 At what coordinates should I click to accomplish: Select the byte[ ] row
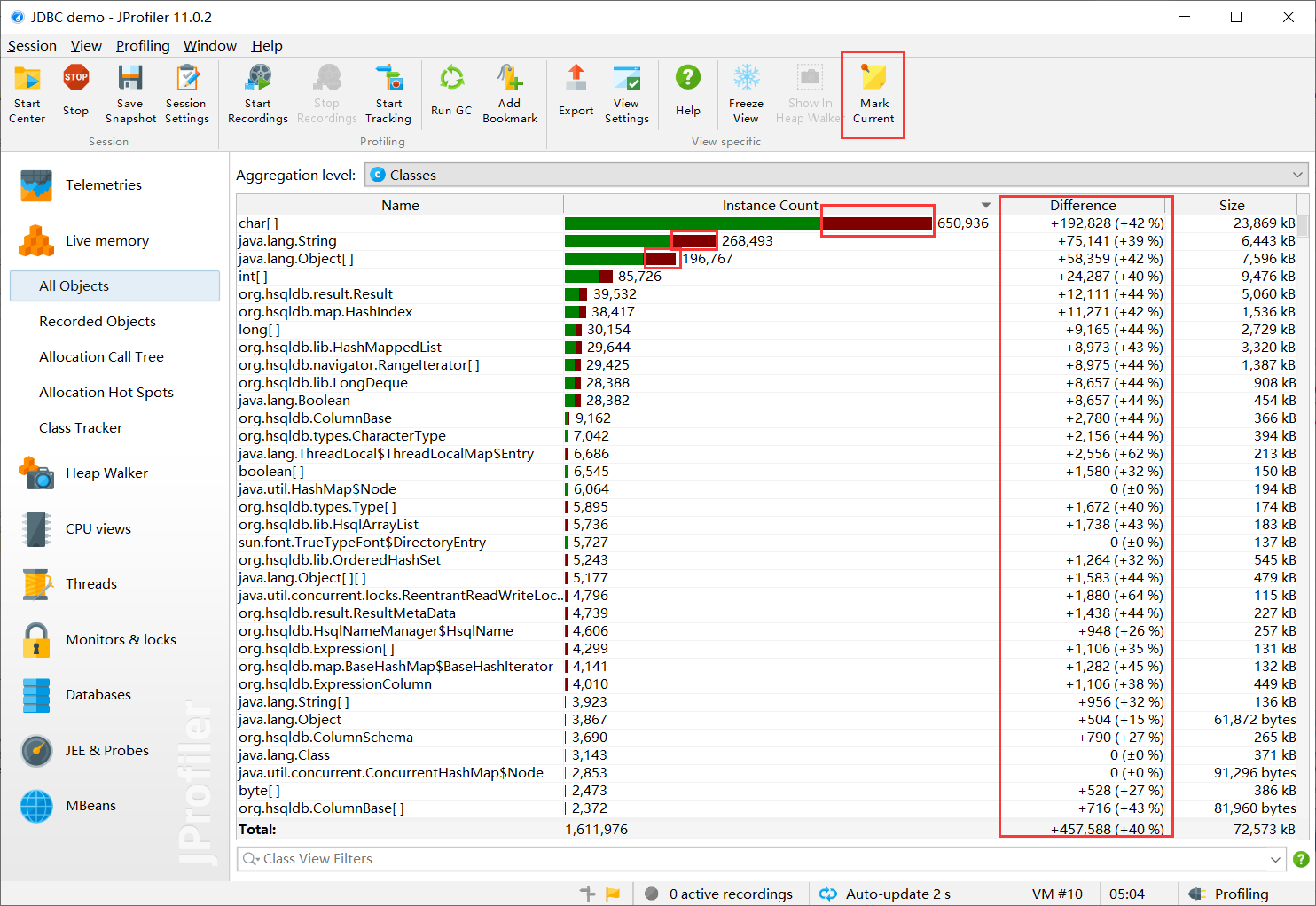pyautogui.click(x=767, y=791)
